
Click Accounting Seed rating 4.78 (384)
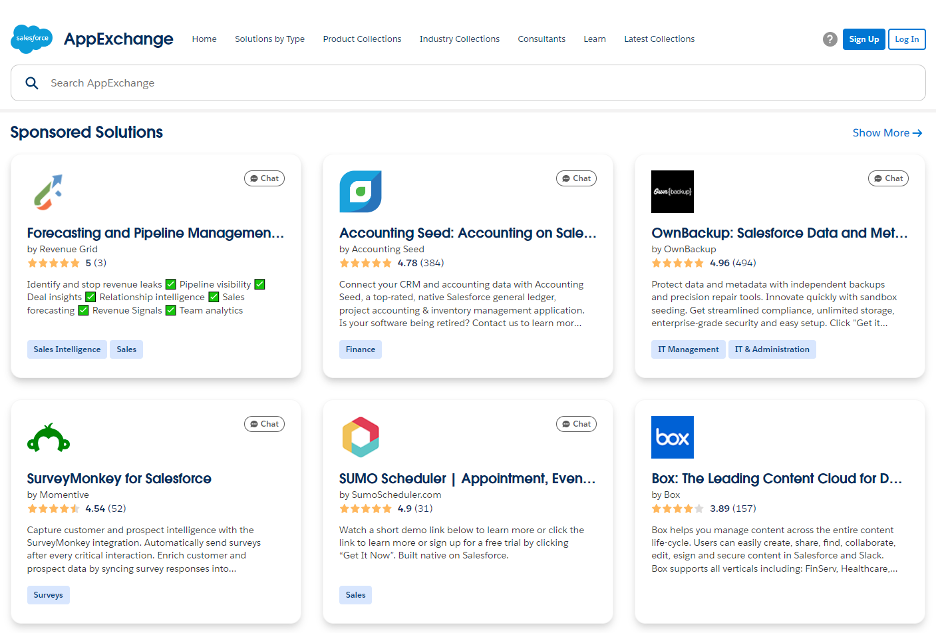pyautogui.click(x=392, y=263)
